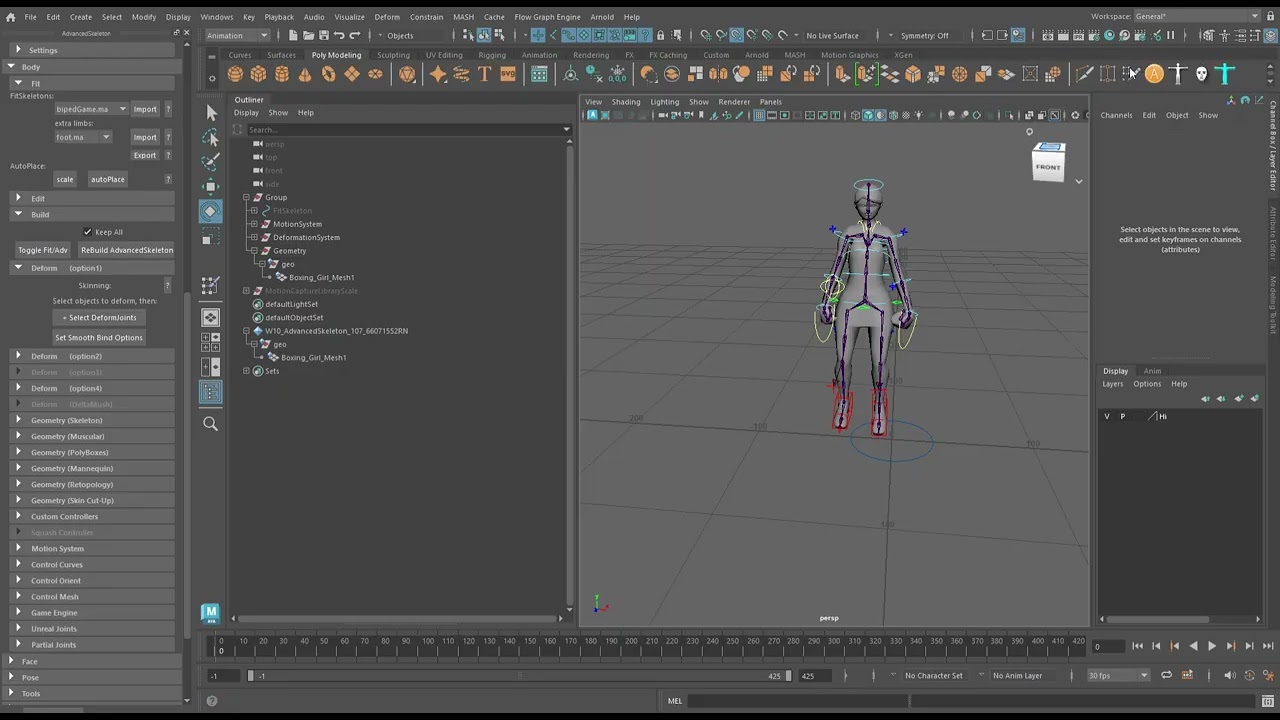Open the foot.ma extra limbs dropdown
Image resolution: width=1280 pixels, height=720 pixels.
[83, 137]
